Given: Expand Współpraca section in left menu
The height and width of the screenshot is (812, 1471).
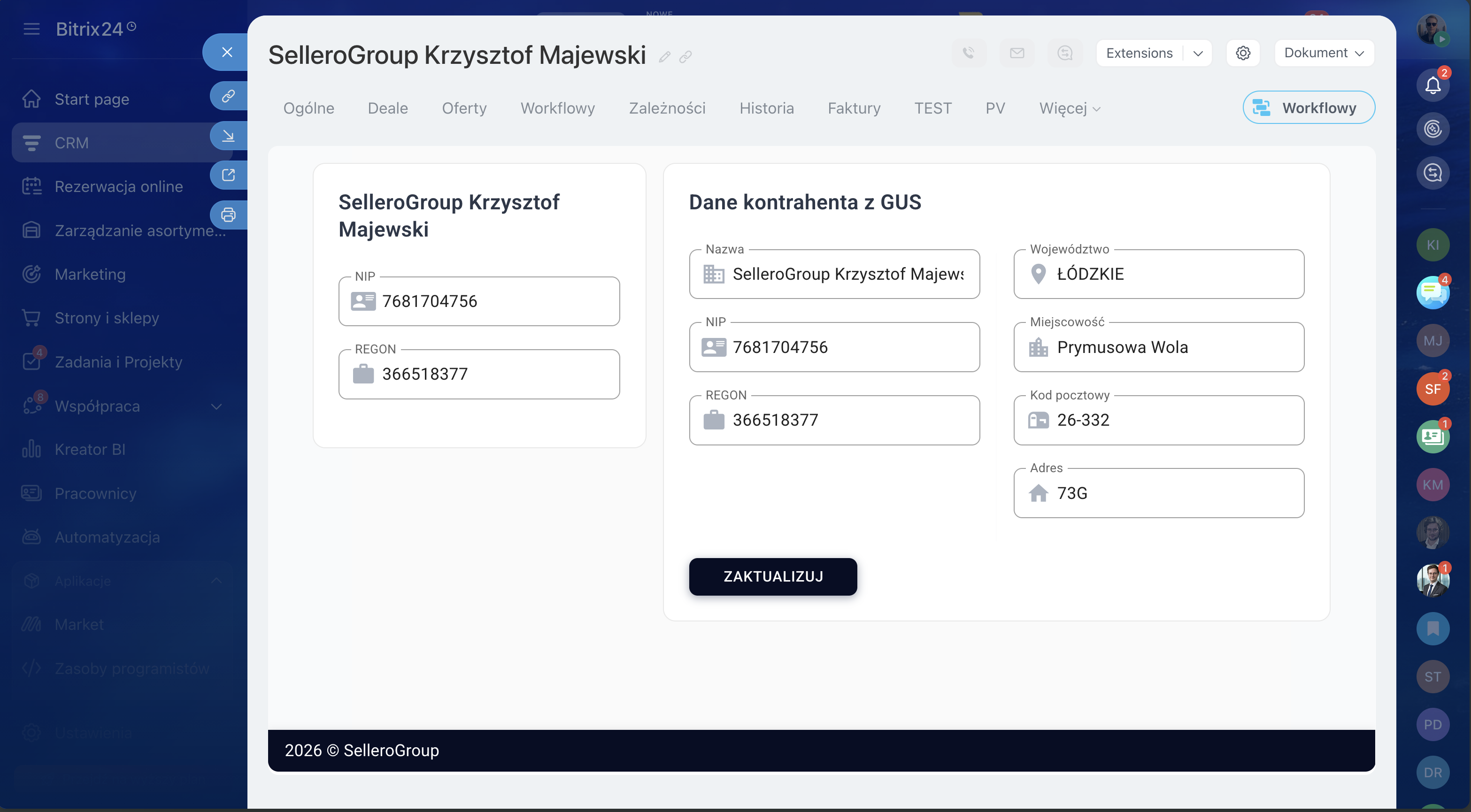Looking at the screenshot, I should [x=216, y=406].
